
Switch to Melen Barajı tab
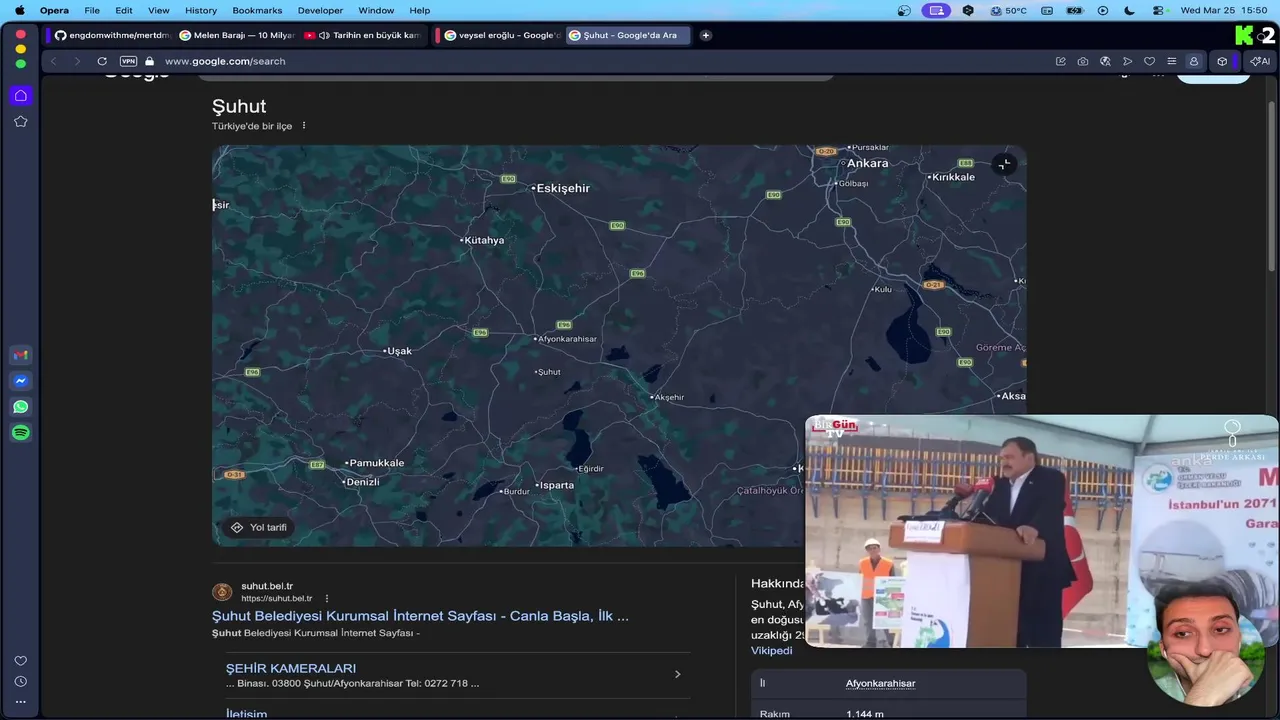coord(237,35)
